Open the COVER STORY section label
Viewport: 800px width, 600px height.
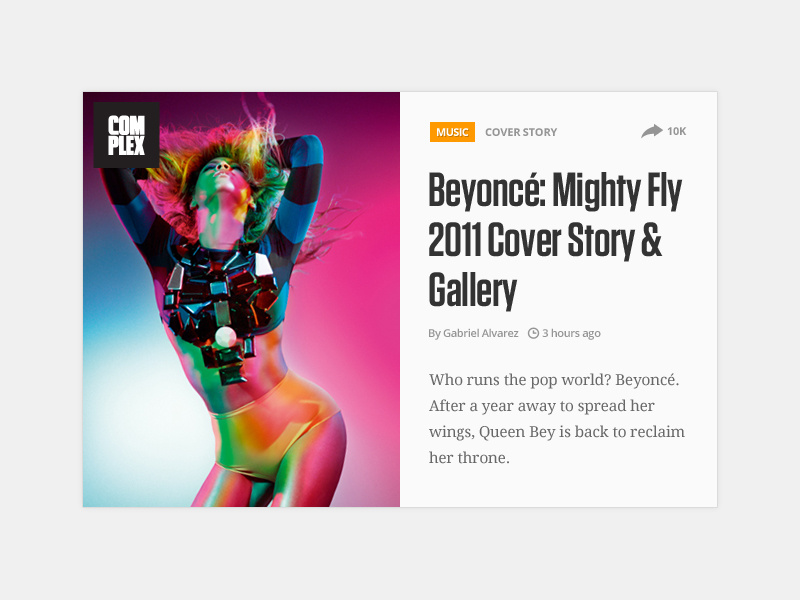[521, 132]
